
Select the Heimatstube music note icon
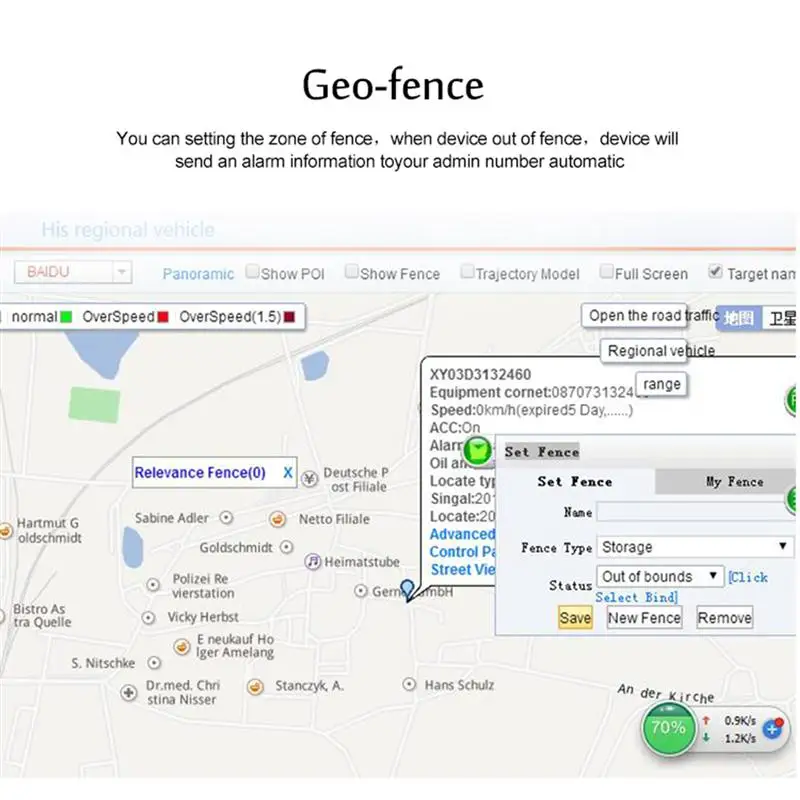point(312,562)
